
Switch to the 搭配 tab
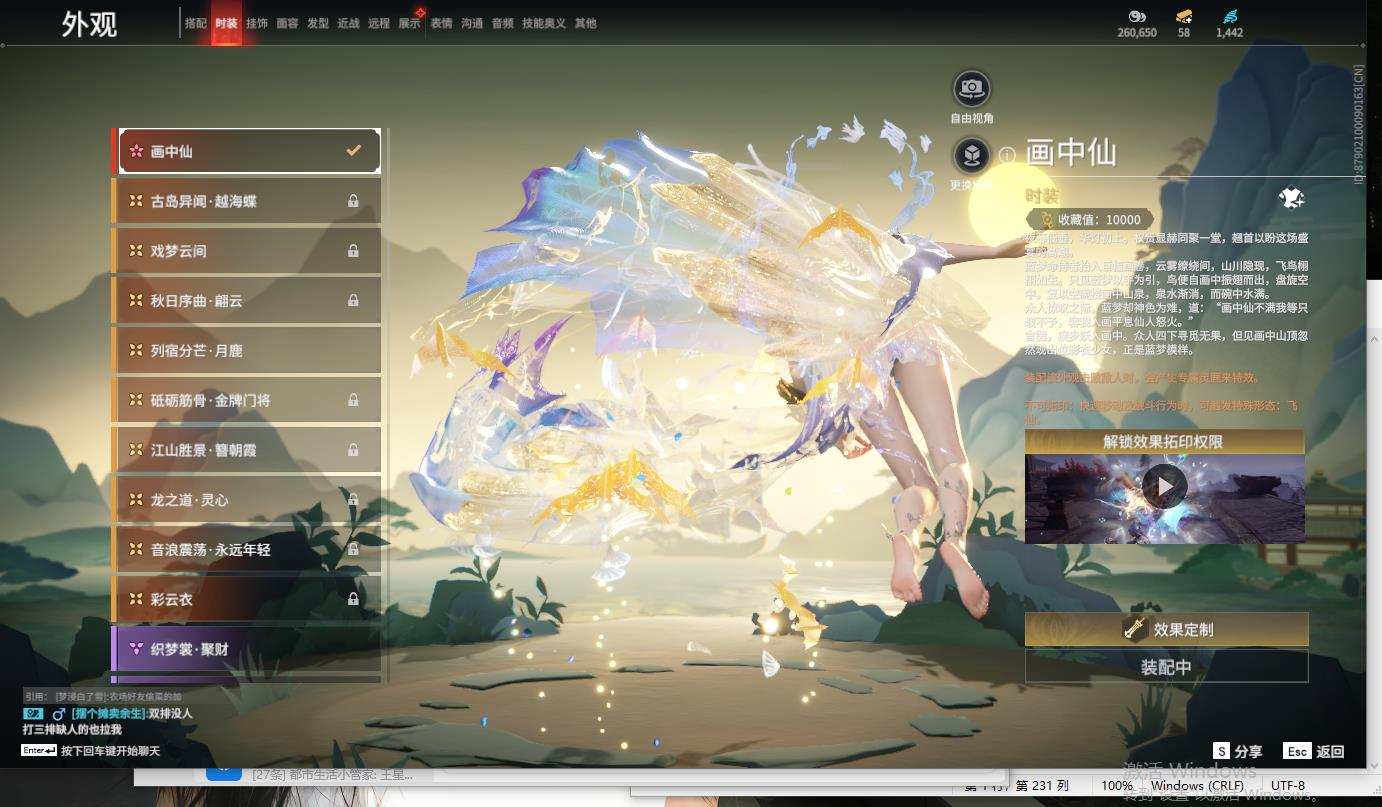[196, 23]
